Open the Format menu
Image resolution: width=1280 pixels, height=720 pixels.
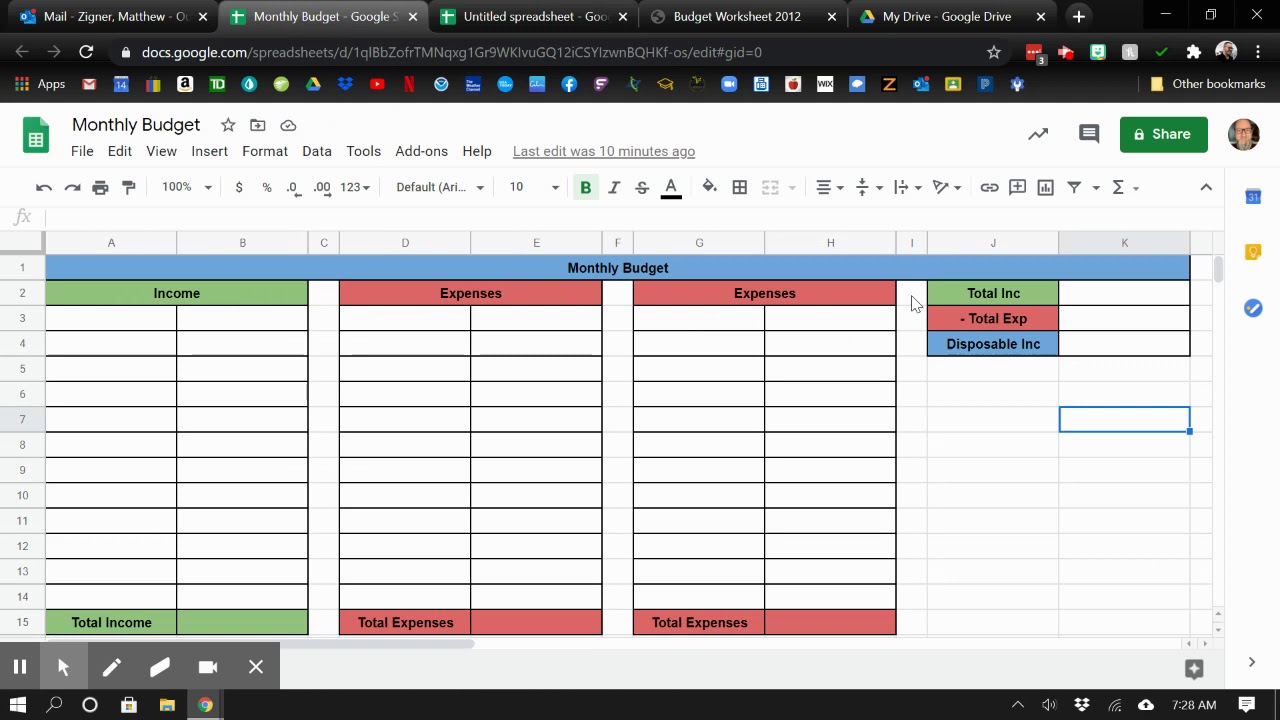(265, 151)
